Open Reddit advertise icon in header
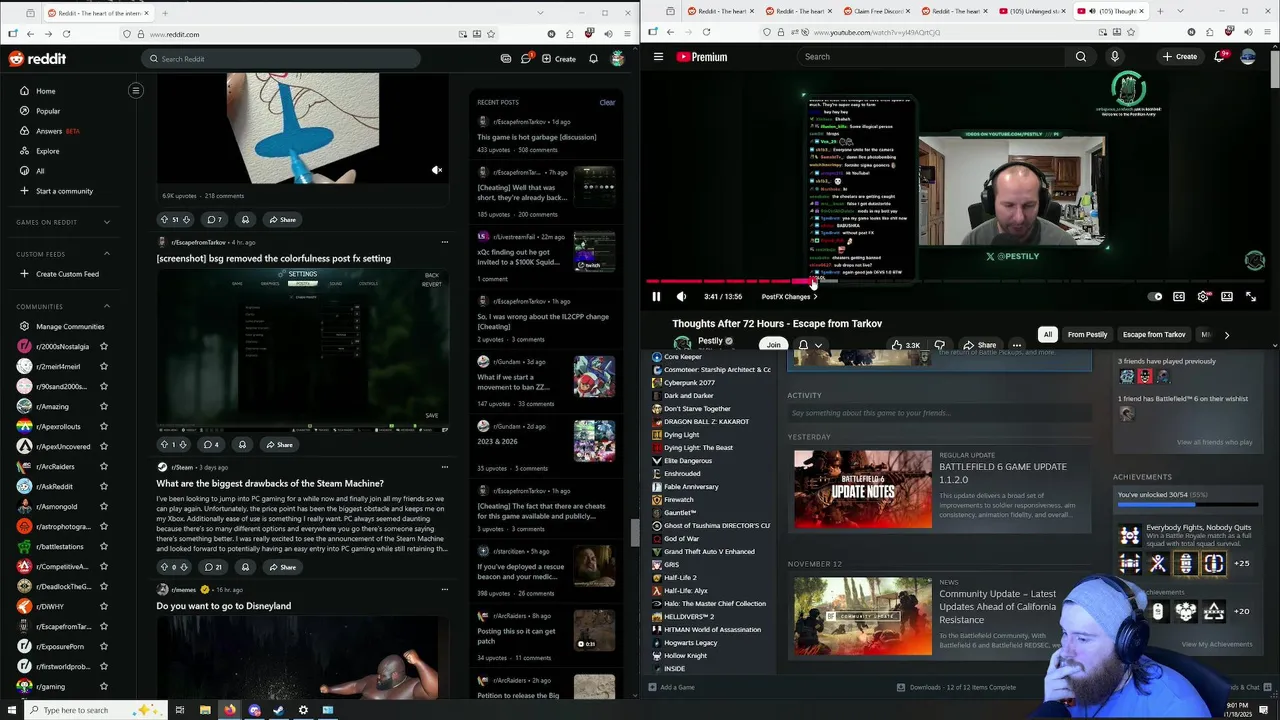Viewport: 1280px width, 720px height. (506, 59)
